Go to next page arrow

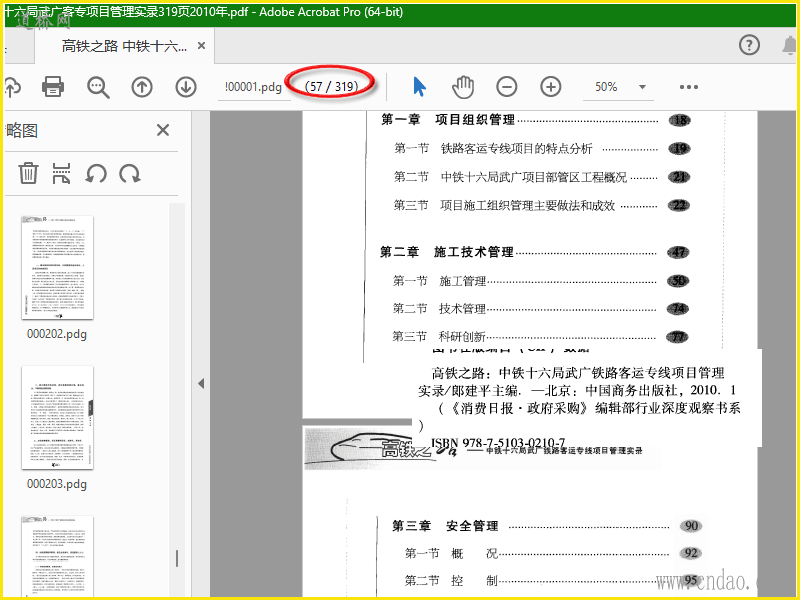(x=186, y=87)
